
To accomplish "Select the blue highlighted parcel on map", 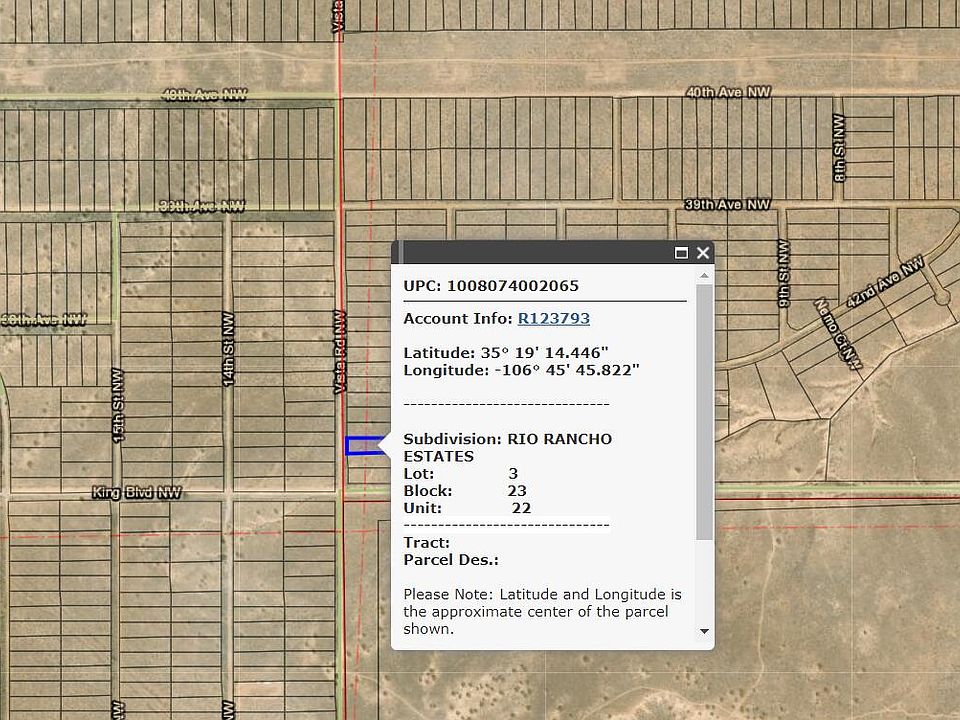I will [363, 446].
